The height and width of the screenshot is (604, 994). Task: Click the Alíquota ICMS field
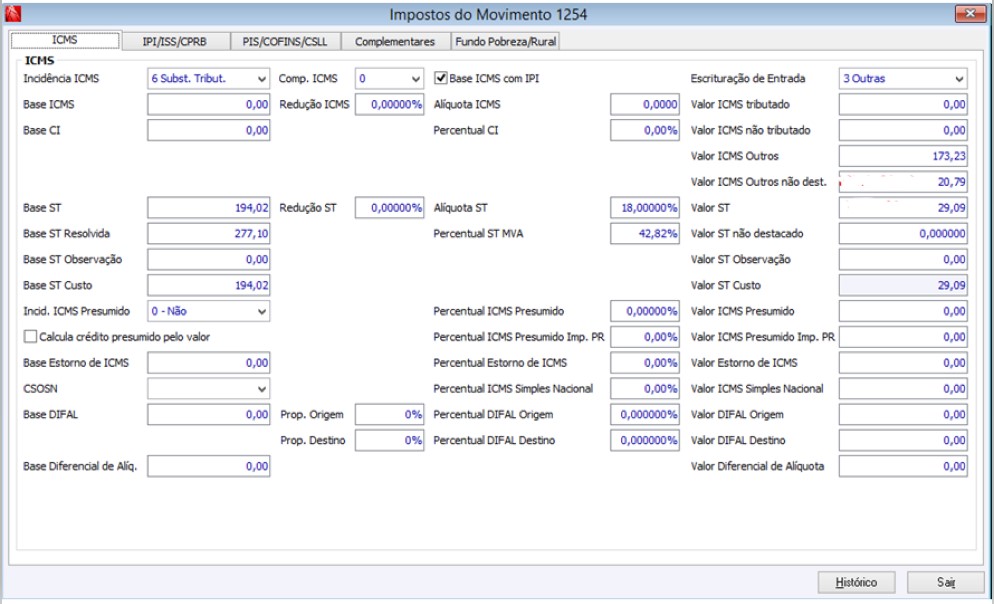point(645,105)
